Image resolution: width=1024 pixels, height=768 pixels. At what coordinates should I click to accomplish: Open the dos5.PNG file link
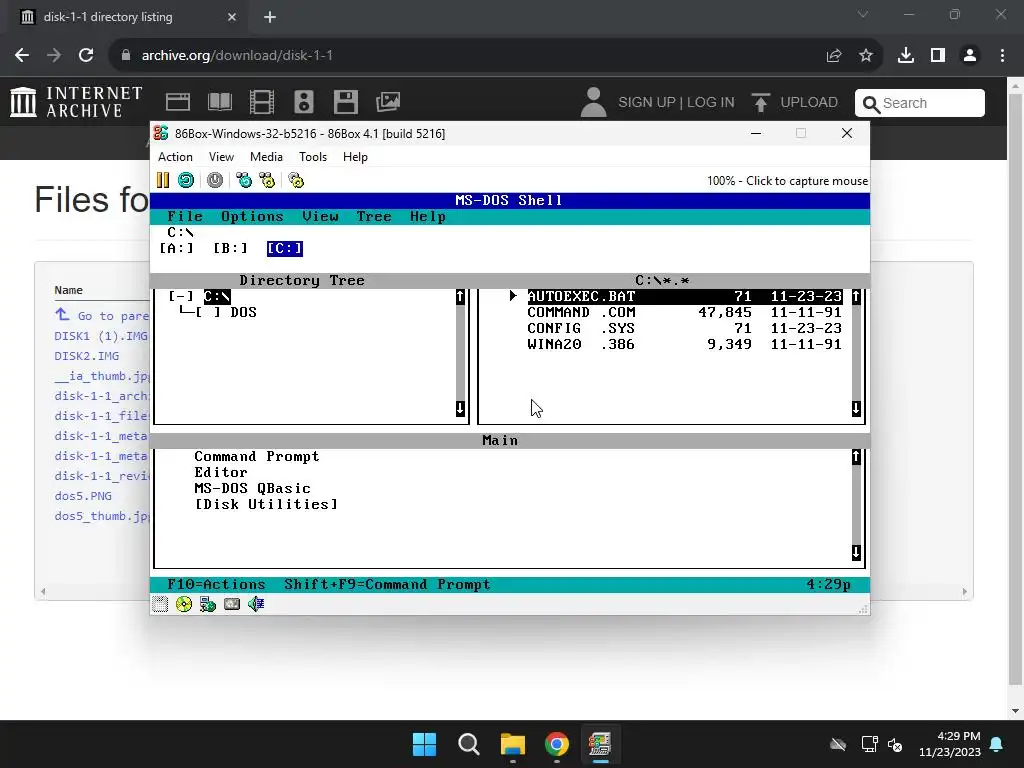[x=83, y=496]
